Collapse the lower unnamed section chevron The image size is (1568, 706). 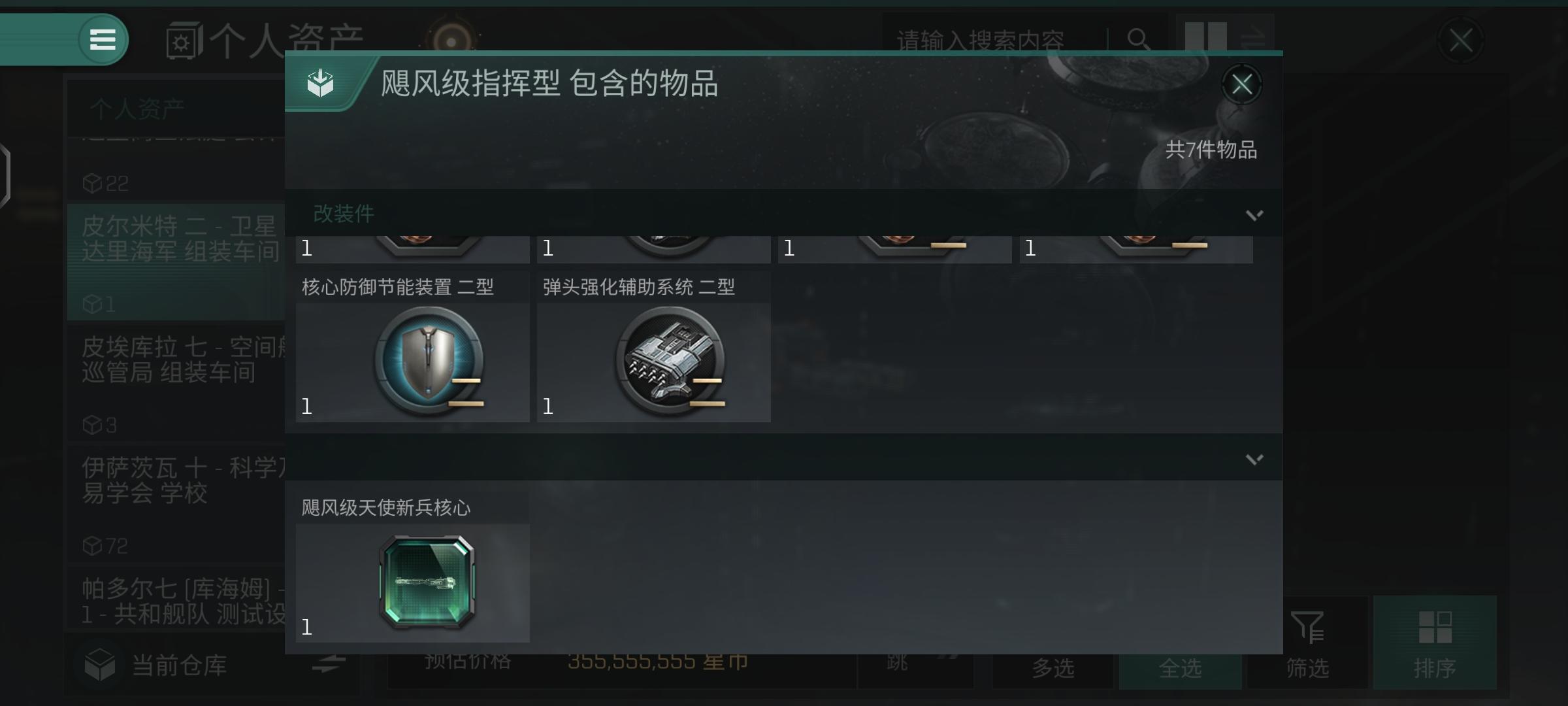pyautogui.click(x=1254, y=459)
